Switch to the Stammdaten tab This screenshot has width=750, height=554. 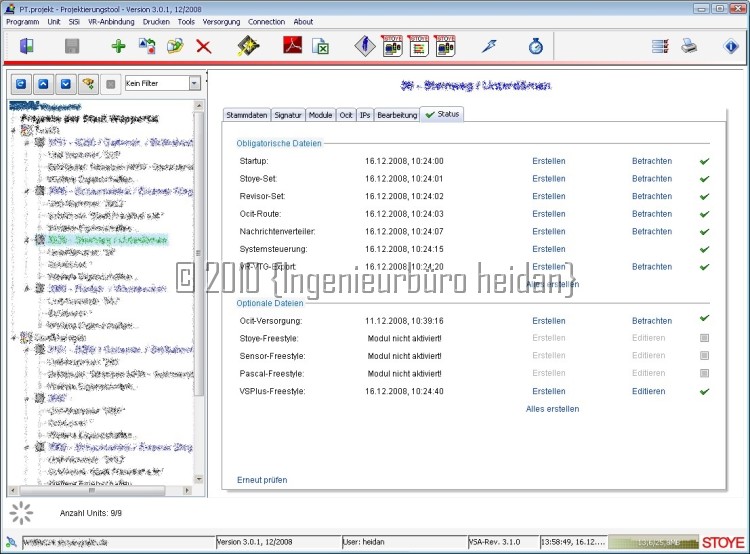246,115
